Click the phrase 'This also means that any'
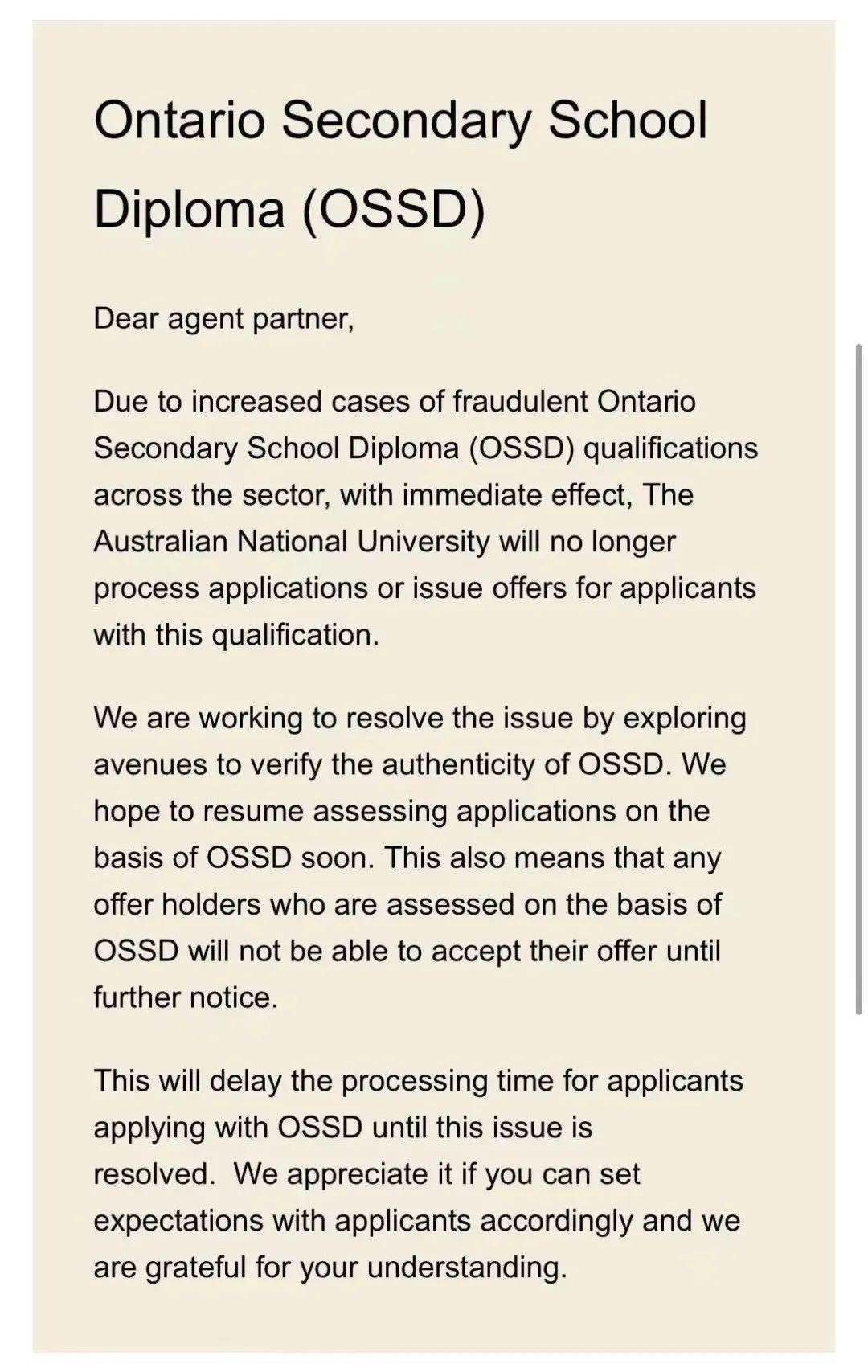Image resolution: width=868 pixels, height=1372 pixels. [552, 858]
